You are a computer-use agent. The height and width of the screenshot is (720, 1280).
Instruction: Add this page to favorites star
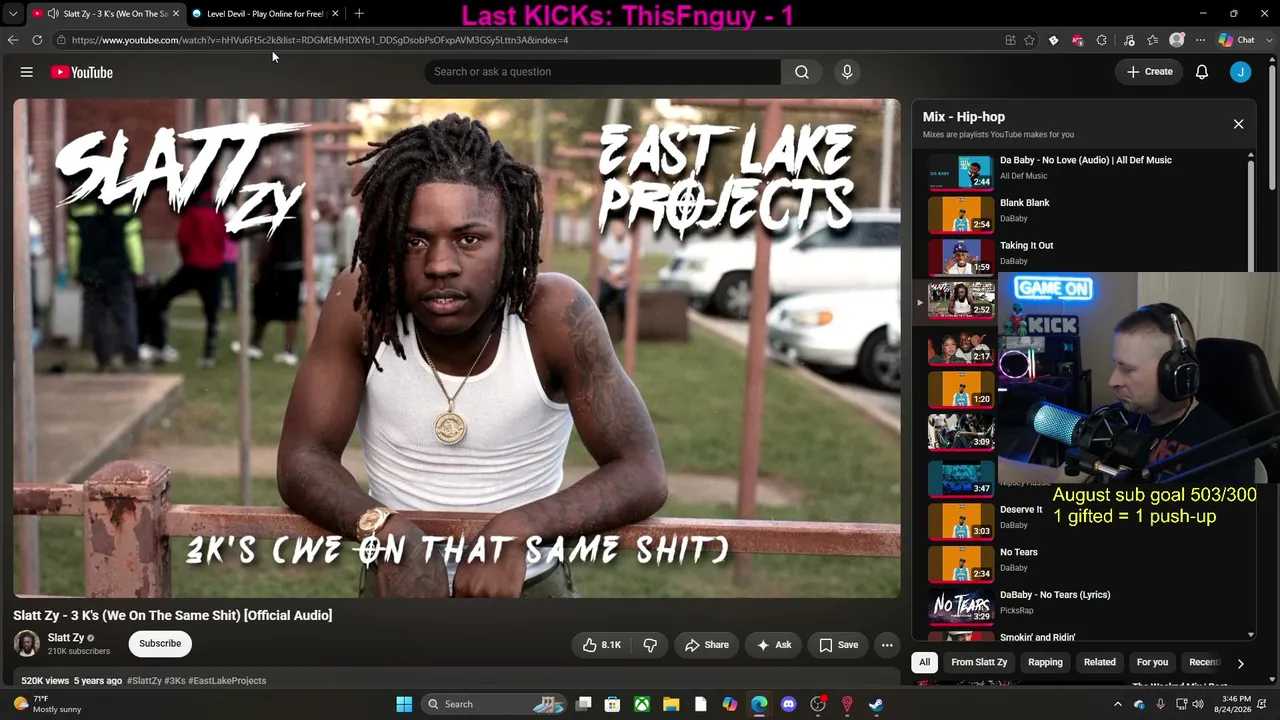pos(1029,40)
